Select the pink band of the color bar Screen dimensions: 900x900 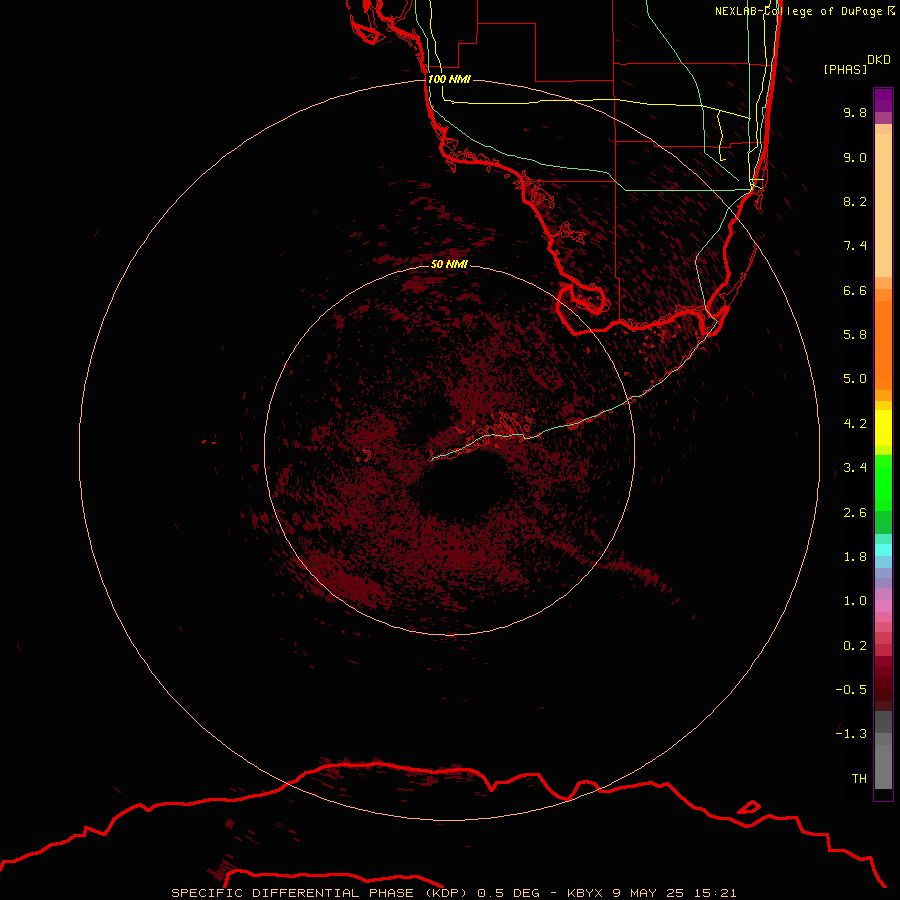point(883,606)
